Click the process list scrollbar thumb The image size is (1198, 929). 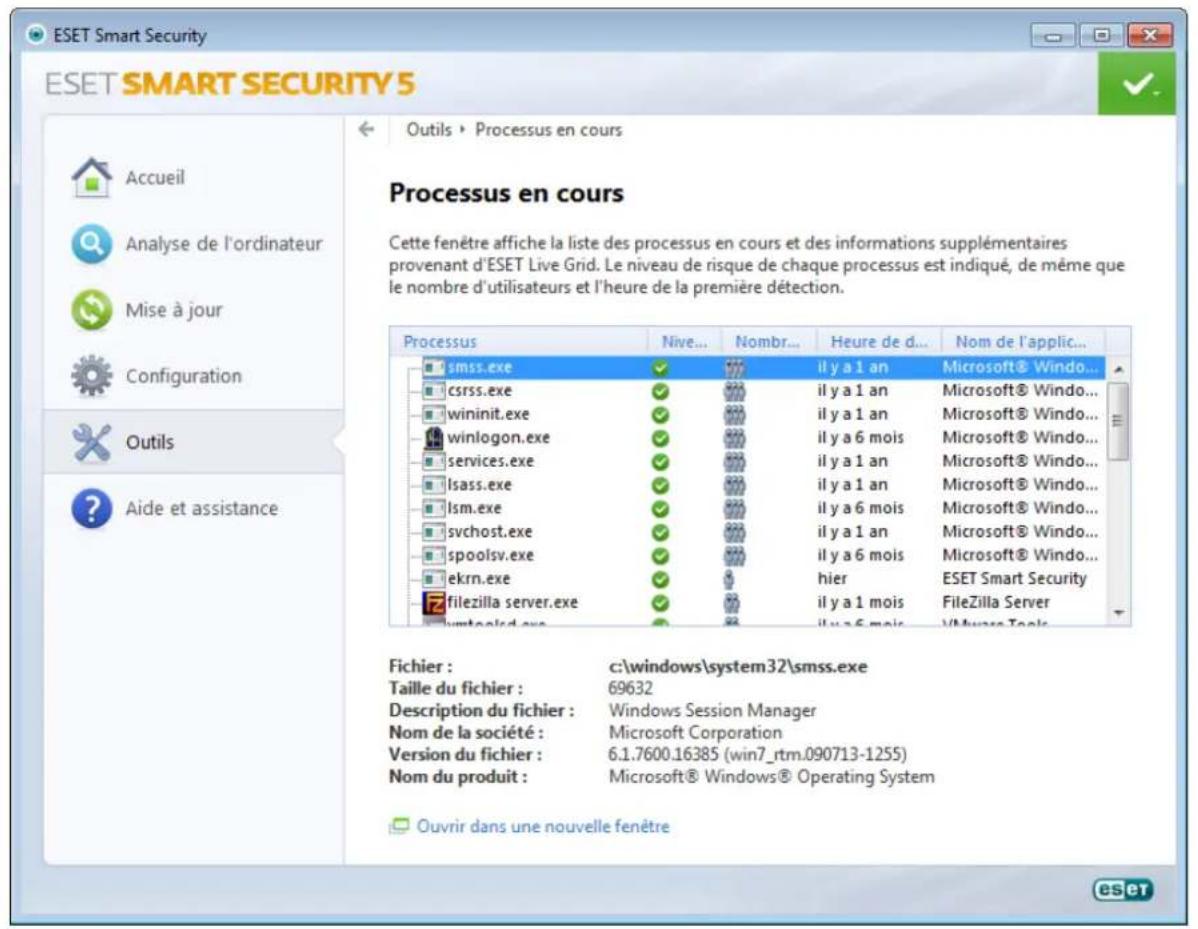pos(1118,421)
